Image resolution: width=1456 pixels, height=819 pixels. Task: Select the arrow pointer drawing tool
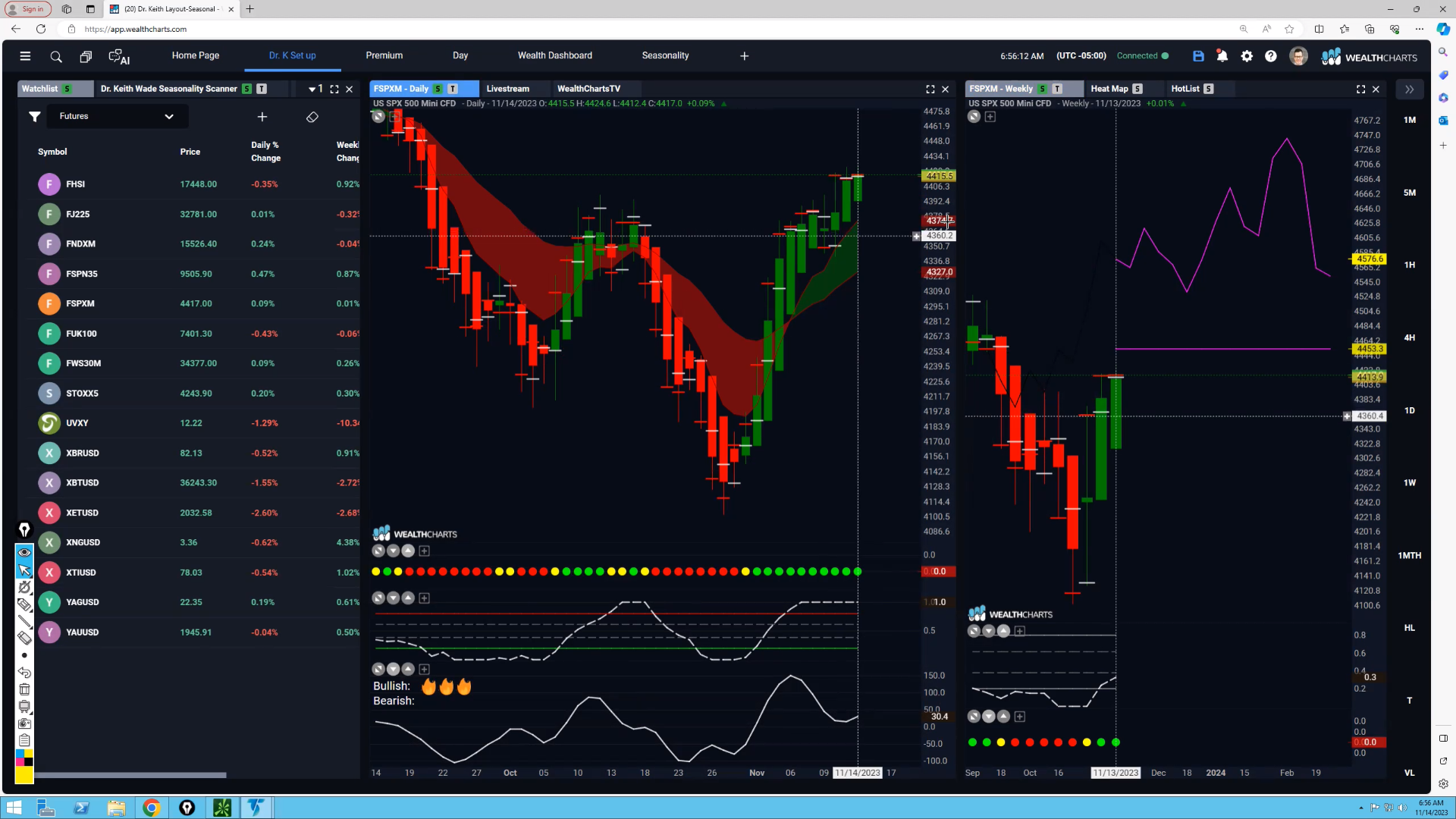pos(24,570)
